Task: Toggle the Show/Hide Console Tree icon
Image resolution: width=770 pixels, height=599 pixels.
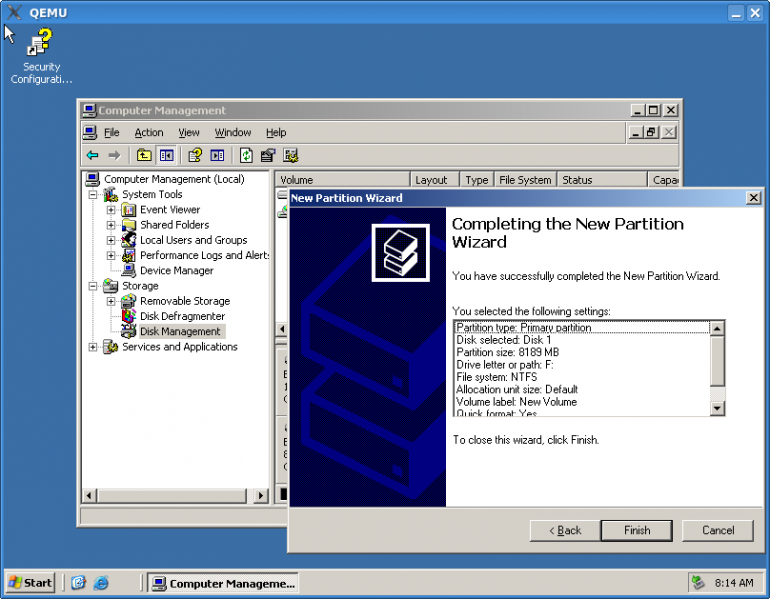Action: 166,155
